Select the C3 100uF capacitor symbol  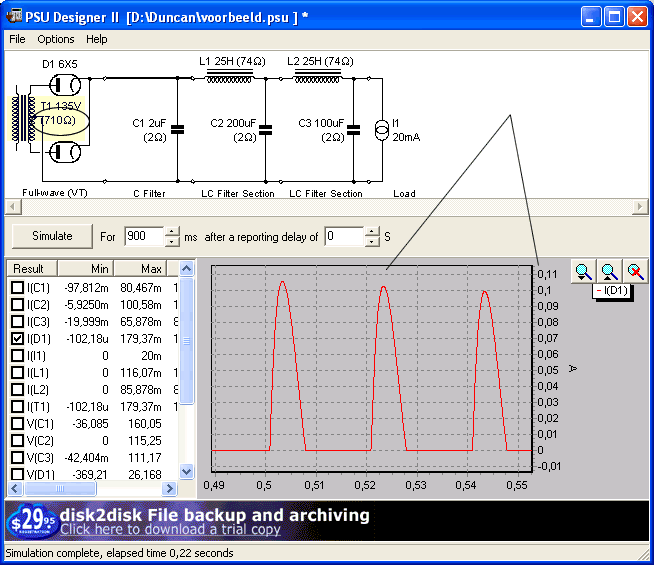tap(353, 129)
